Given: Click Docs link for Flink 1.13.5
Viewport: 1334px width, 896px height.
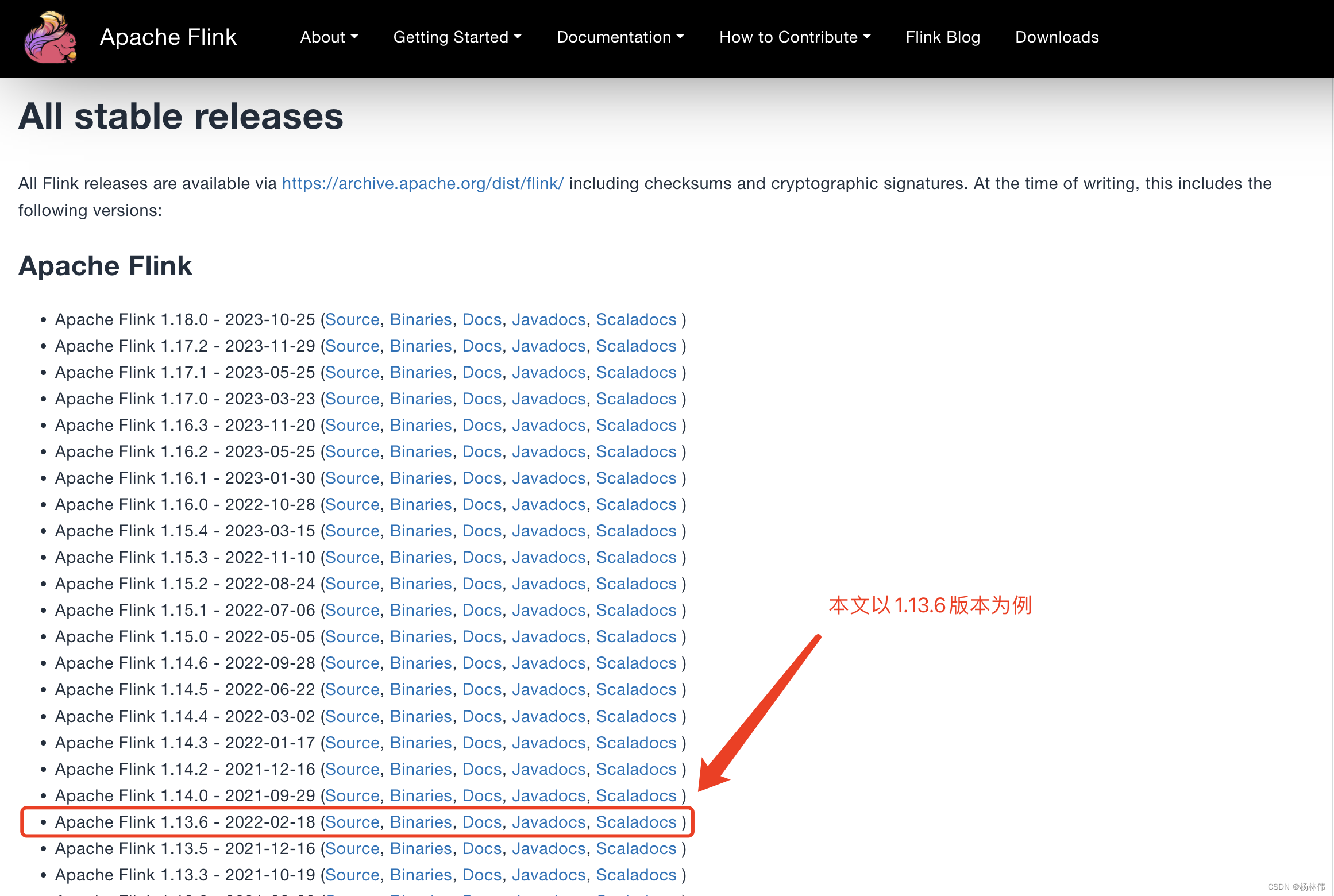Looking at the screenshot, I should coord(481,848).
